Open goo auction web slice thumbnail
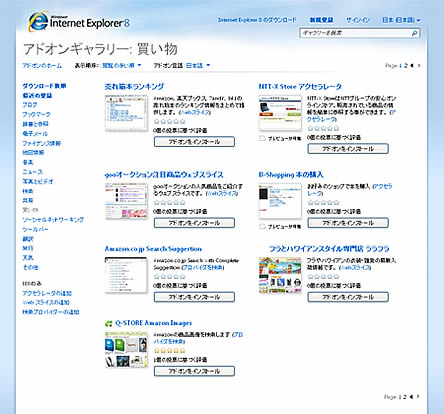The image size is (444, 414). pyautogui.click(x=126, y=201)
